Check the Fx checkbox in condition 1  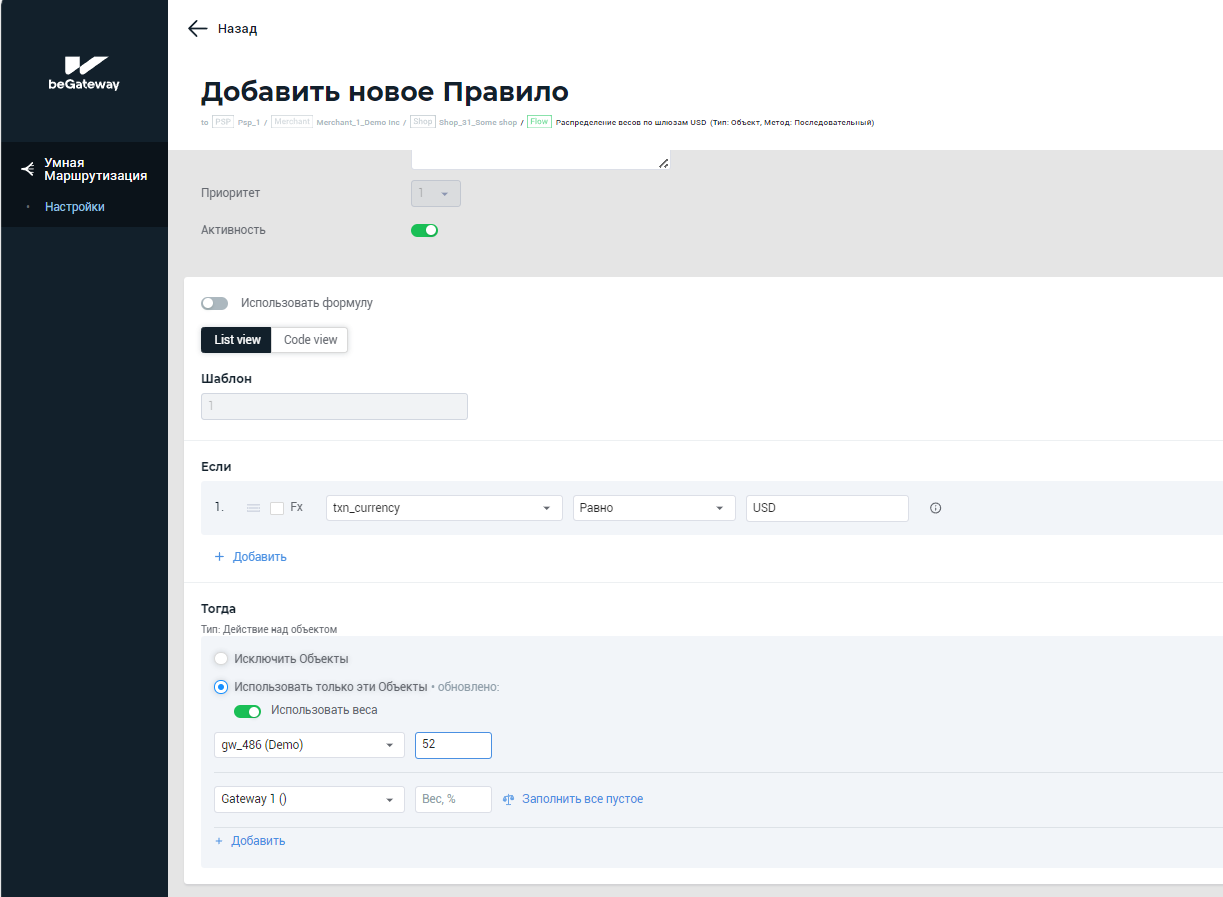277,508
